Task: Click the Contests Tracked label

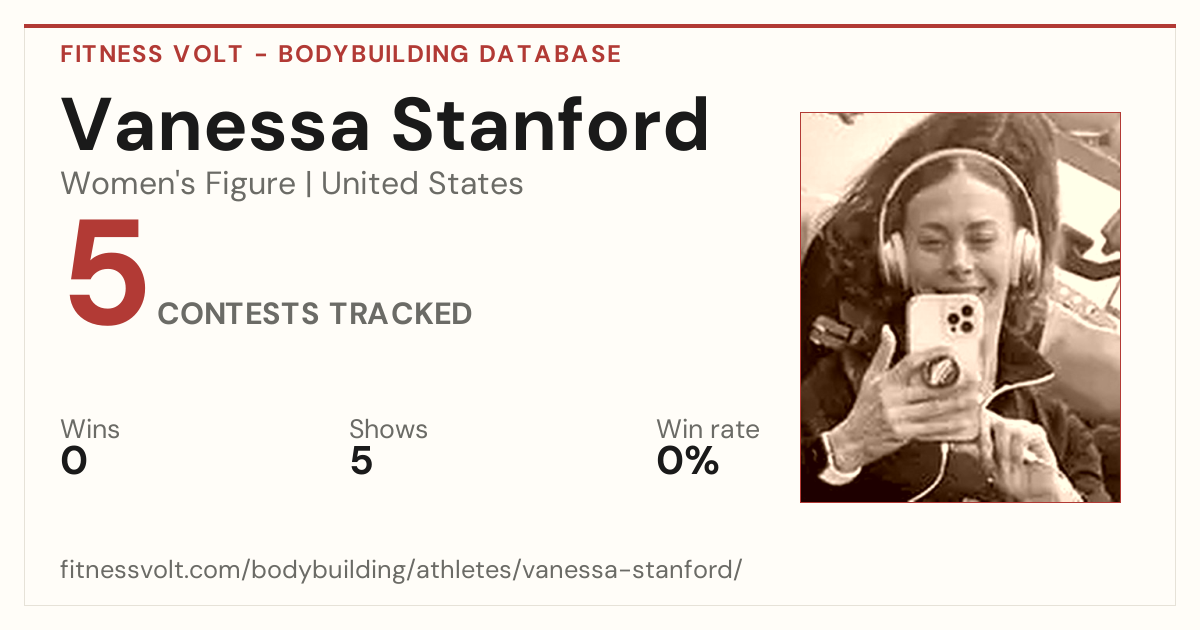Action: (x=315, y=313)
